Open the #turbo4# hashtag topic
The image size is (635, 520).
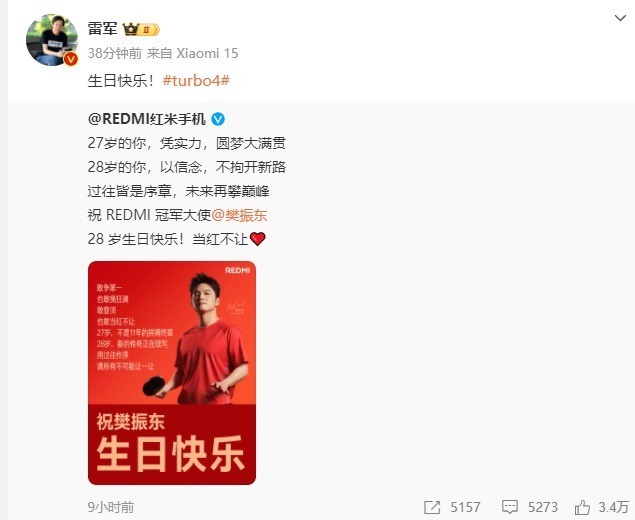pyautogui.click(x=196, y=81)
